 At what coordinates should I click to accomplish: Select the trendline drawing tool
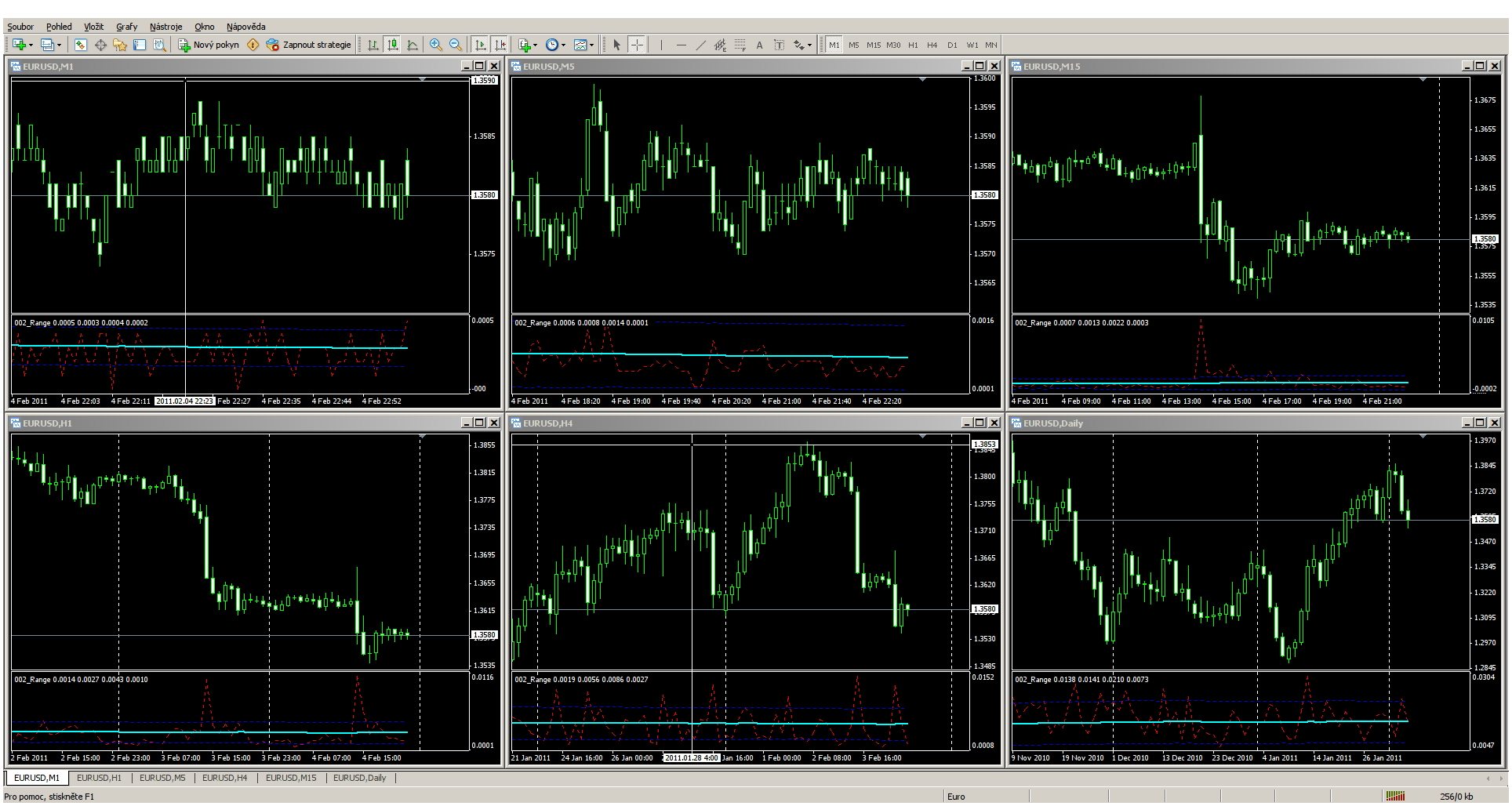pyautogui.click(x=700, y=45)
